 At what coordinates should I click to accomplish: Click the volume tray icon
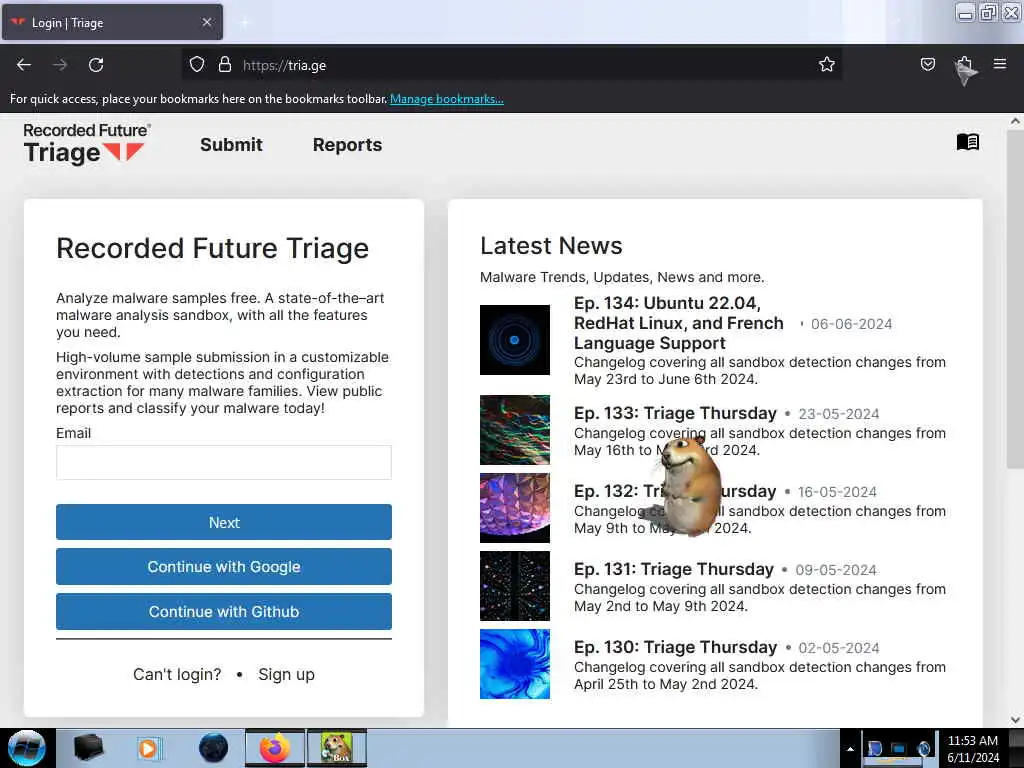923,748
